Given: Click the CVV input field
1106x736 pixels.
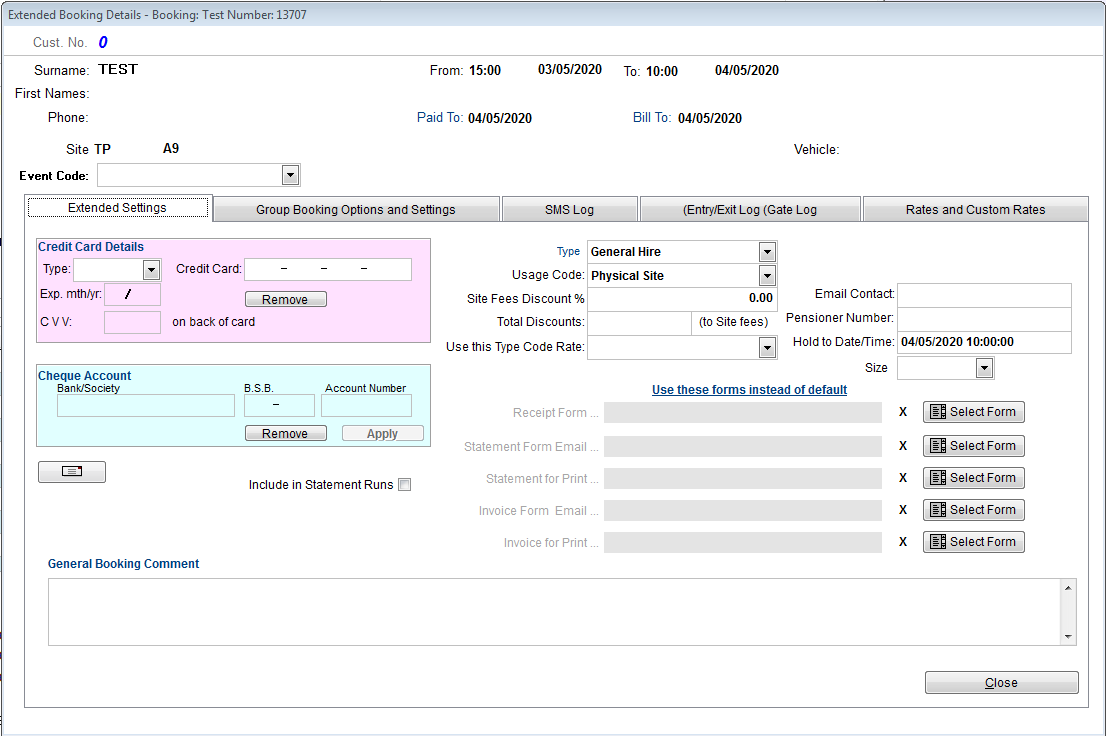Looking at the screenshot, I should (133, 322).
